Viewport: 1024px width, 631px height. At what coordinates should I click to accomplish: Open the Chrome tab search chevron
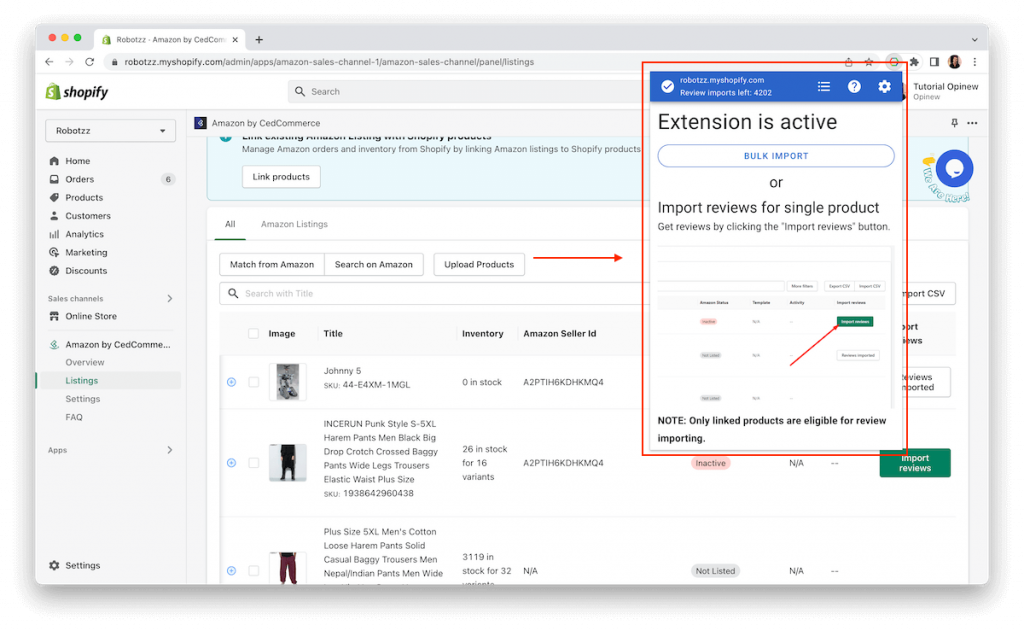tap(974, 40)
